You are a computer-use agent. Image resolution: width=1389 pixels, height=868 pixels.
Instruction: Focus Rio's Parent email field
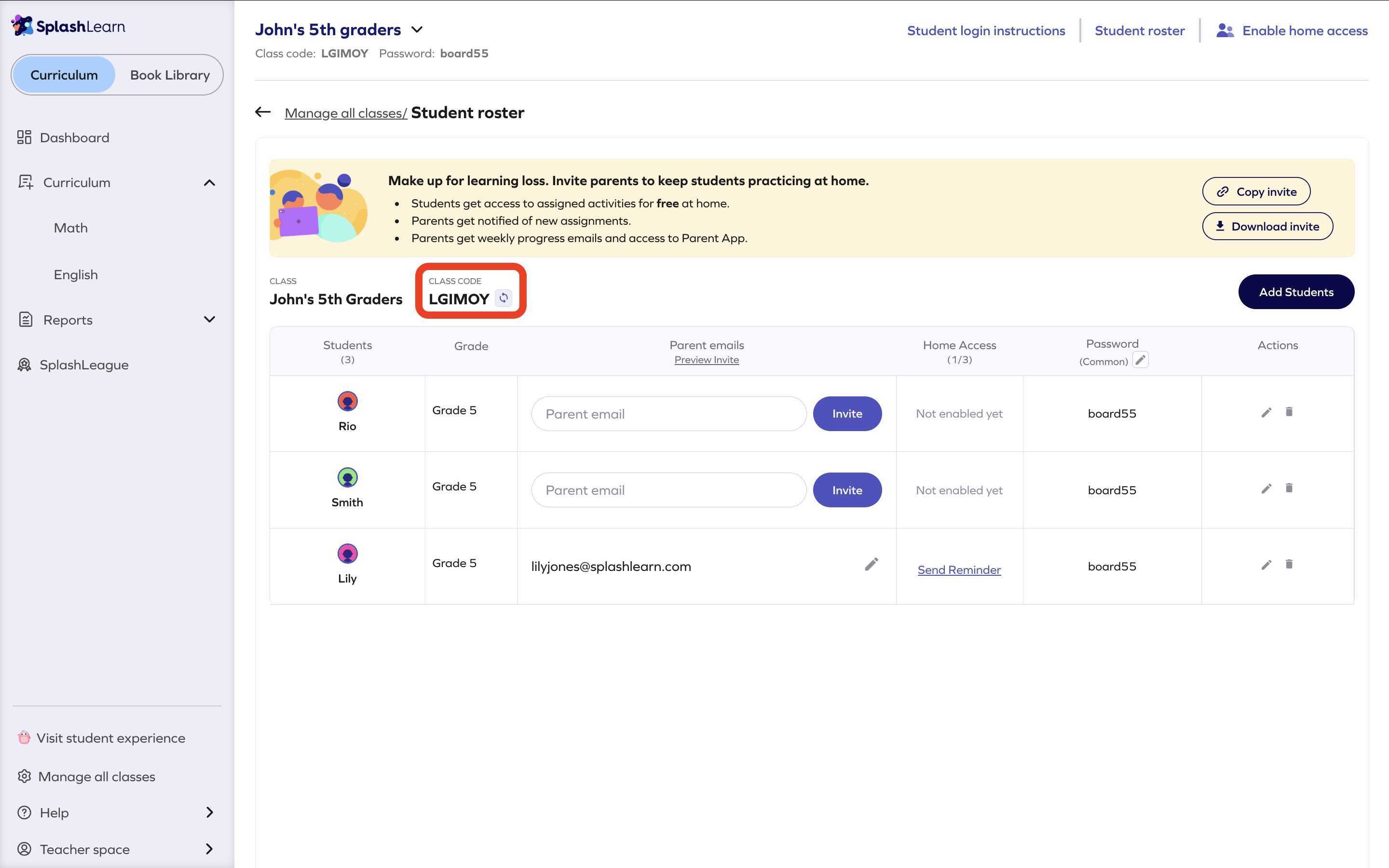tap(668, 413)
